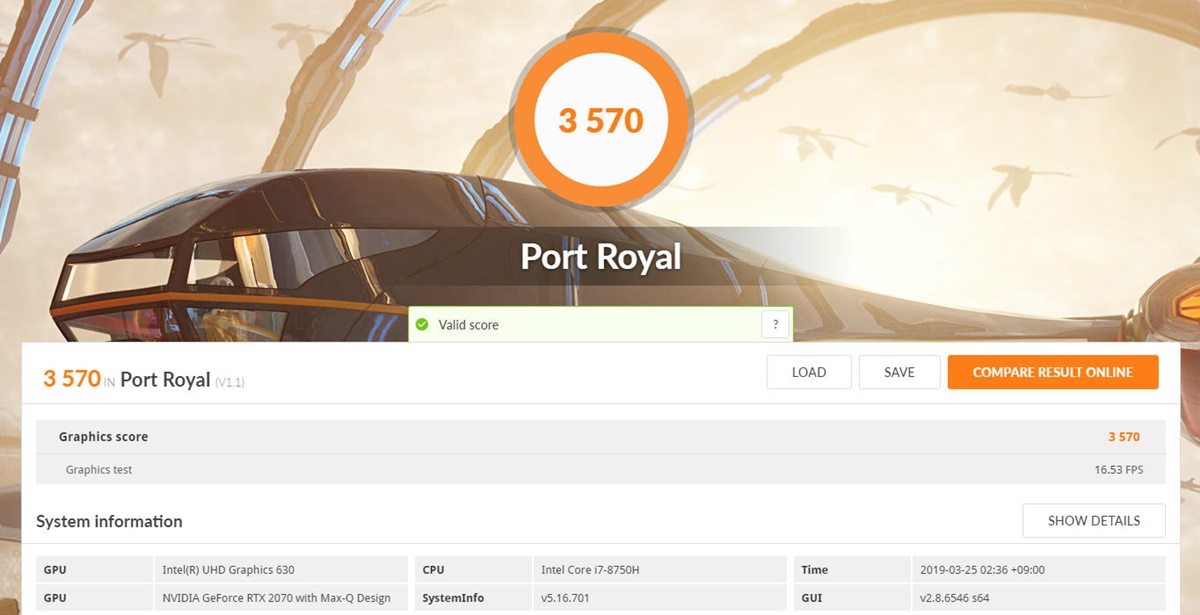This screenshot has width=1200, height=615.
Task: Open Compare Result Online
Action: tap(1053, 372)
